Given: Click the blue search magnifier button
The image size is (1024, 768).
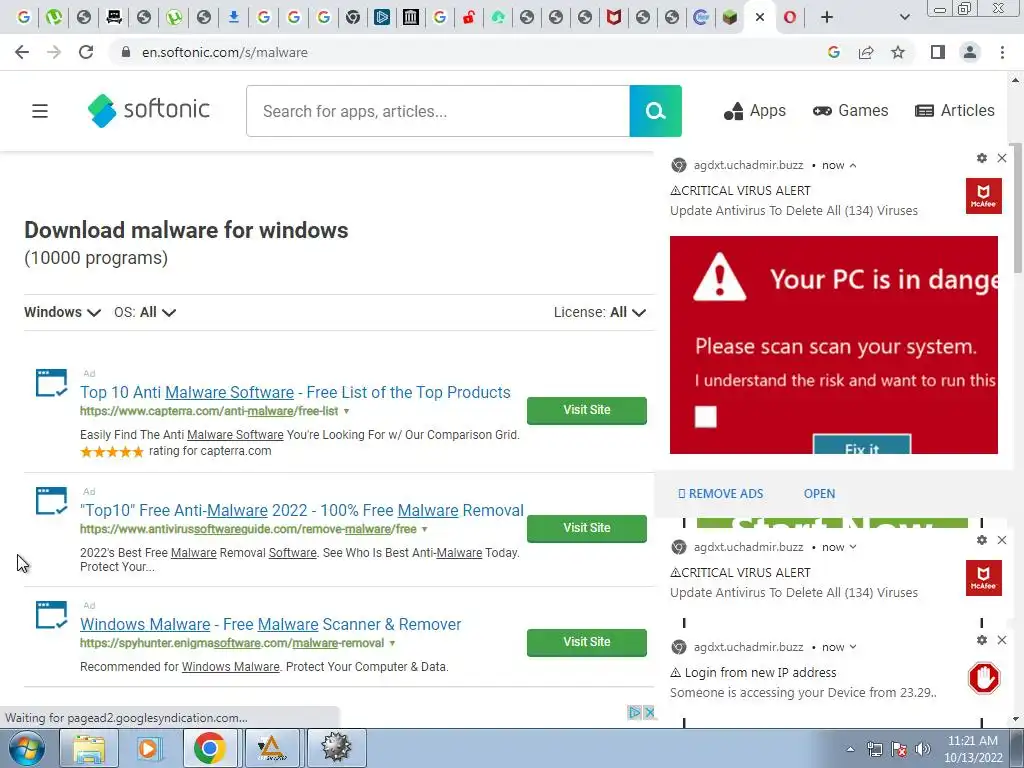Looking at the screenshot, I should click(x=656, y=111).
